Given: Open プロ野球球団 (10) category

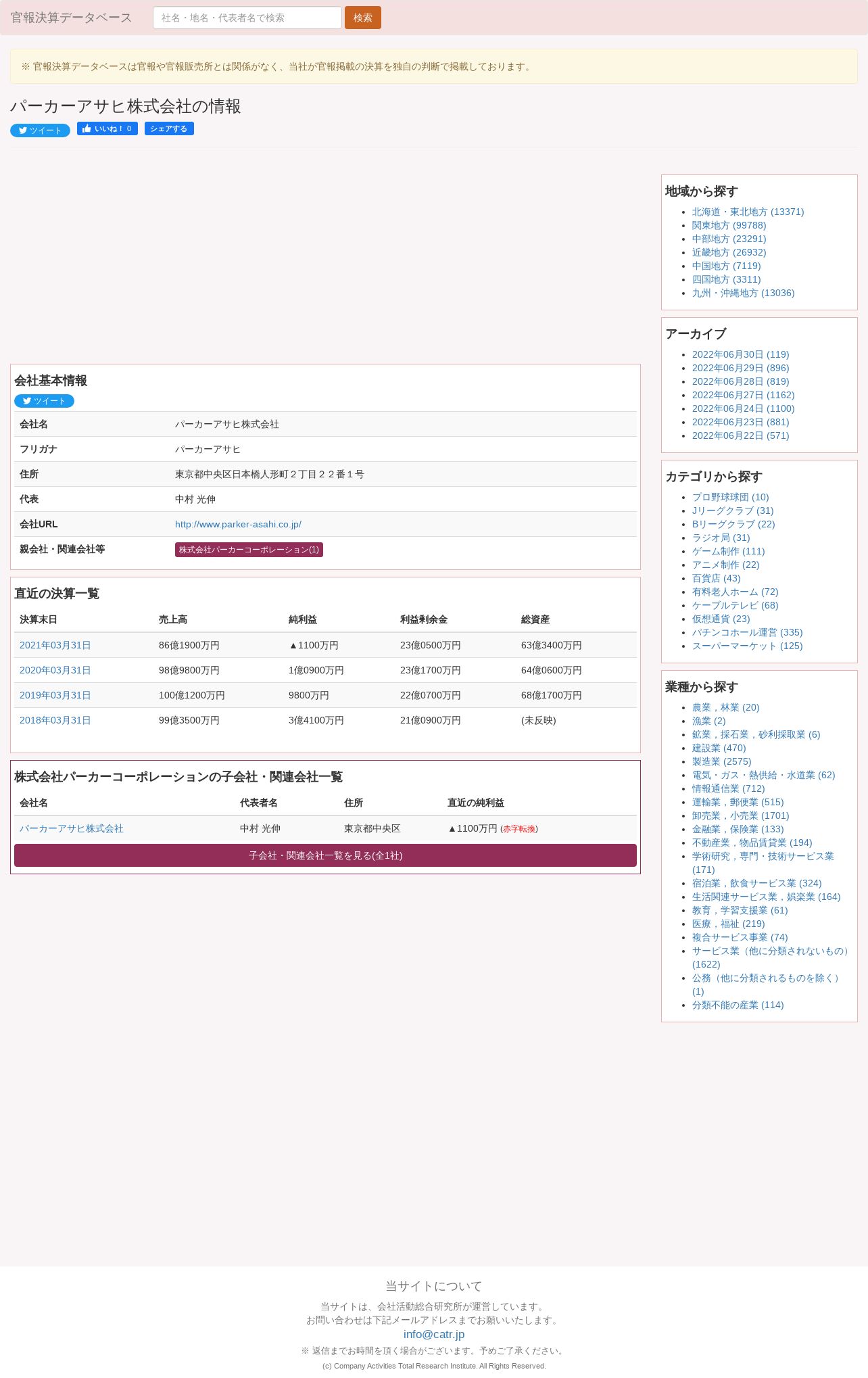Looking at the screenshot, I should pyautogui.click(x=730, y=497).
